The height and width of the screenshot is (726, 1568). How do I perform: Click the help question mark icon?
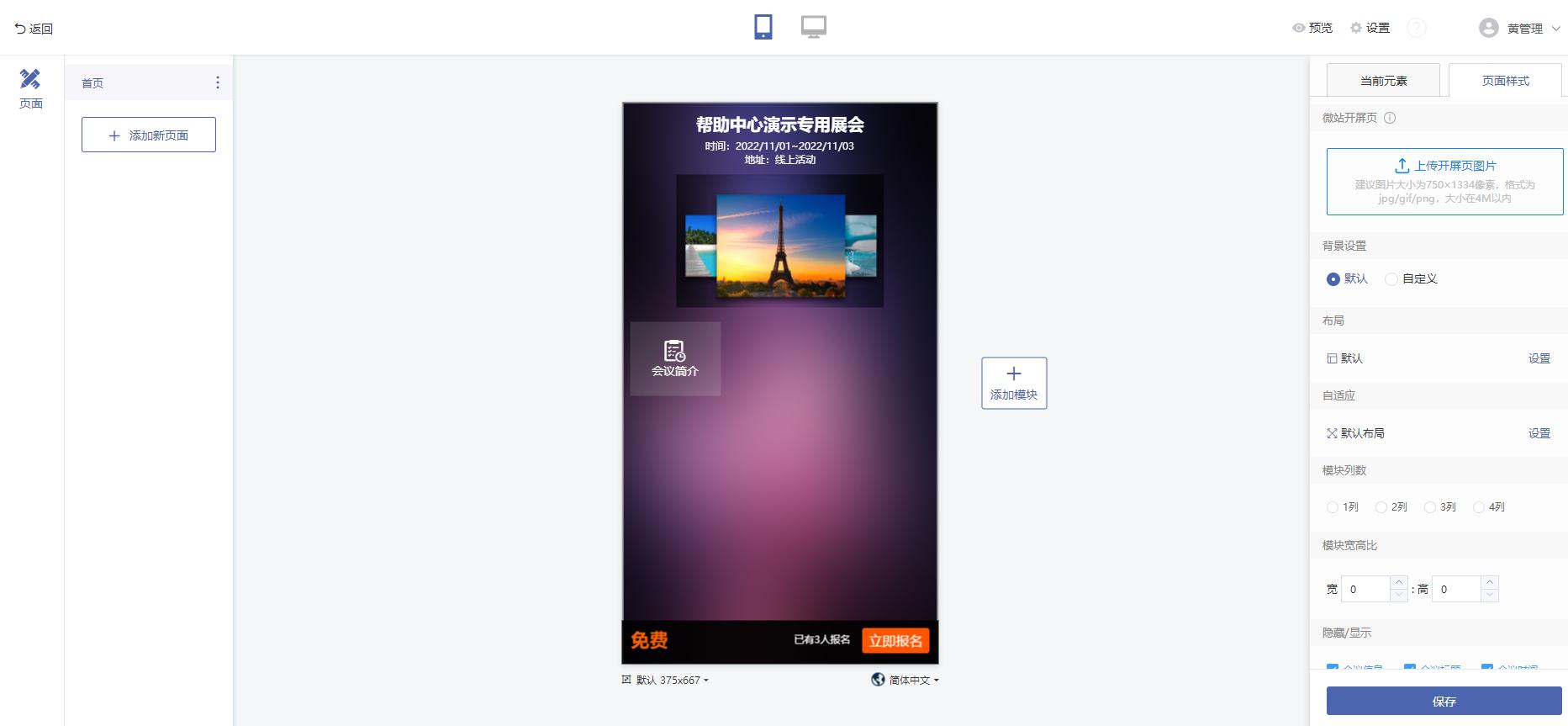[1417, 28]
